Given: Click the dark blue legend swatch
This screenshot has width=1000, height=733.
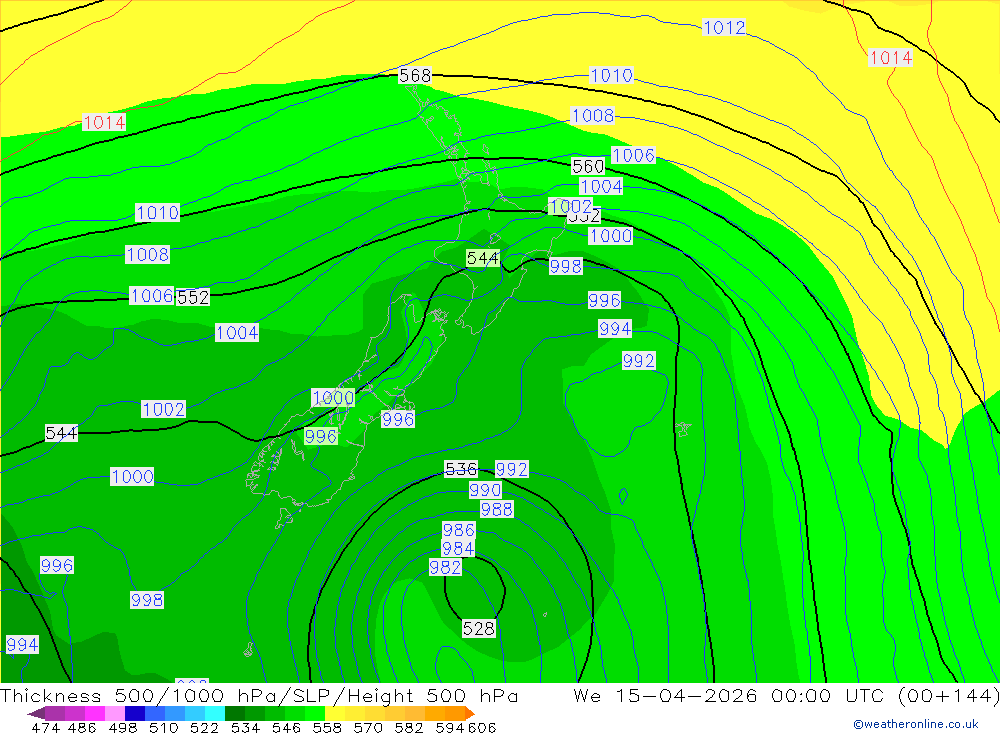Looking at the screenshot, I should pos(135,713).
